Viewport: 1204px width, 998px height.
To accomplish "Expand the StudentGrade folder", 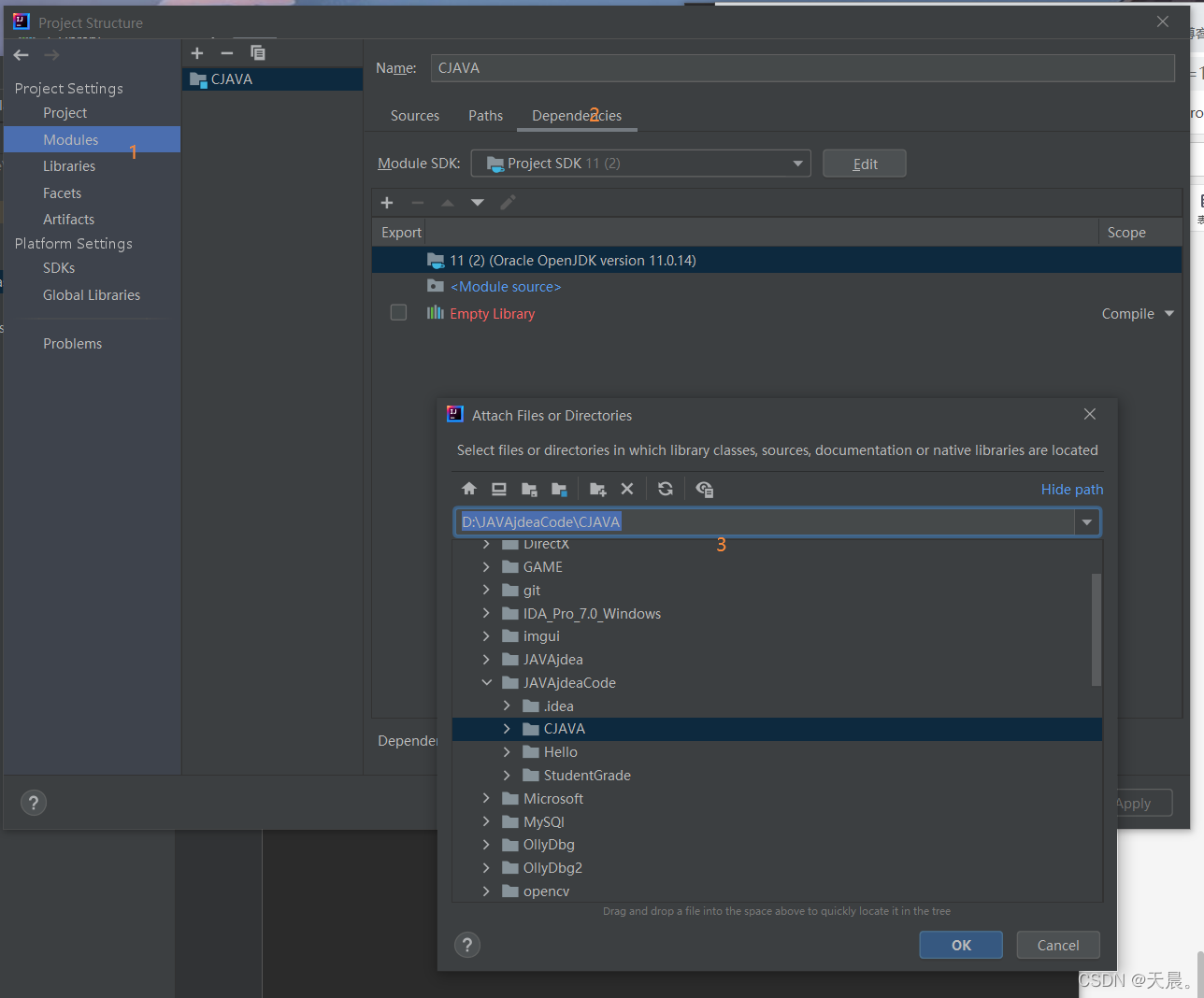I will pos(507,775).
